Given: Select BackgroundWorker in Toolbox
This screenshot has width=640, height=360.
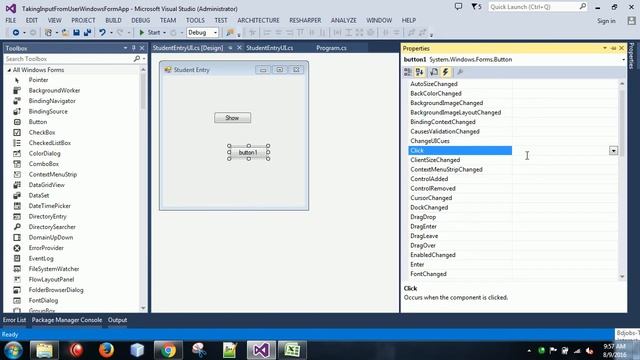Looking at the screenshot, I should pos(54,90).
